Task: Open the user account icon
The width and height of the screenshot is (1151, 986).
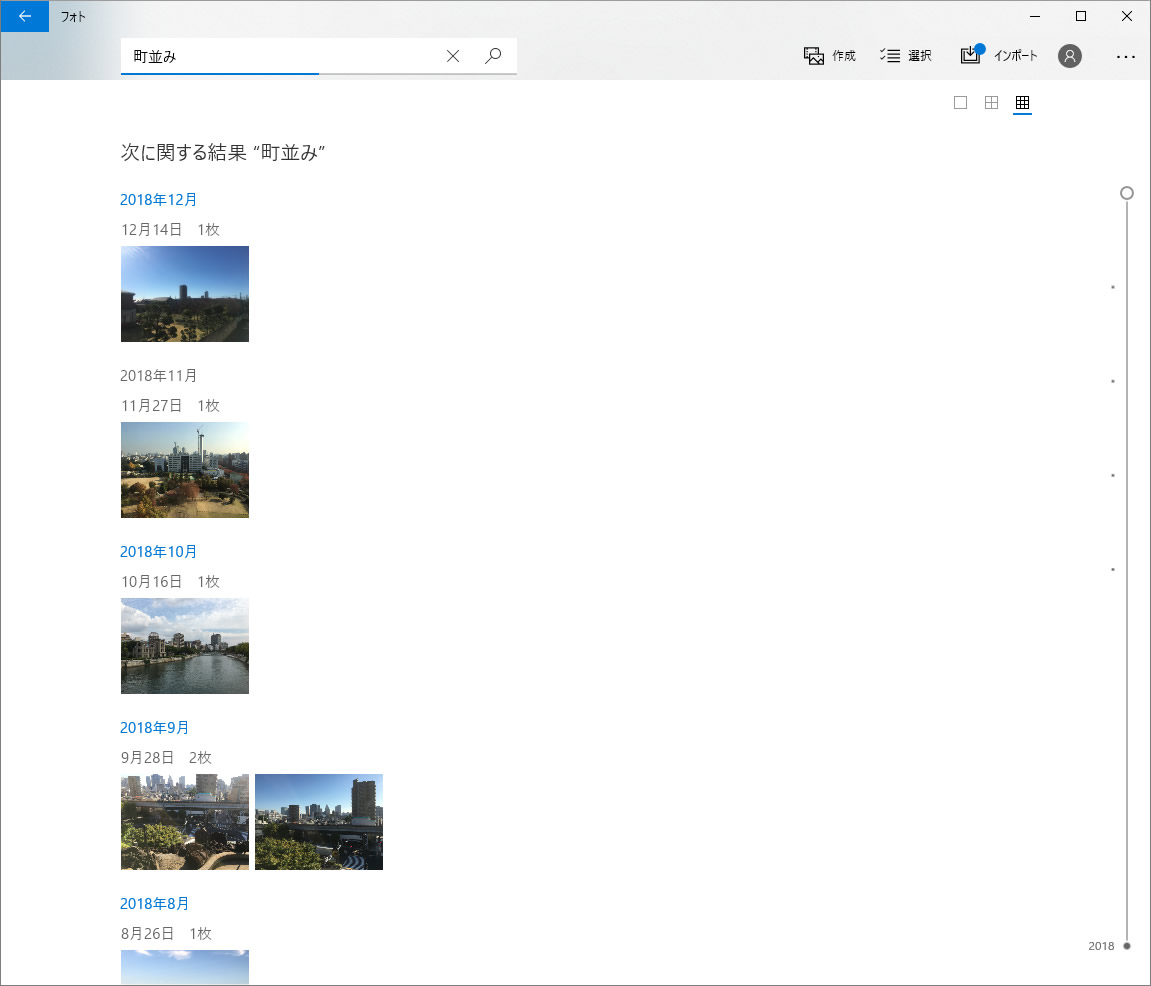Action: [1070, 56]
